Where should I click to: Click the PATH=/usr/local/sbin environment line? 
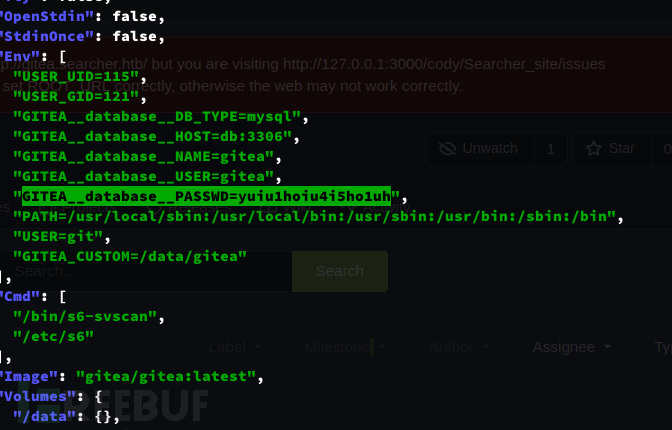pyautogui.click(x=314, y=217)
